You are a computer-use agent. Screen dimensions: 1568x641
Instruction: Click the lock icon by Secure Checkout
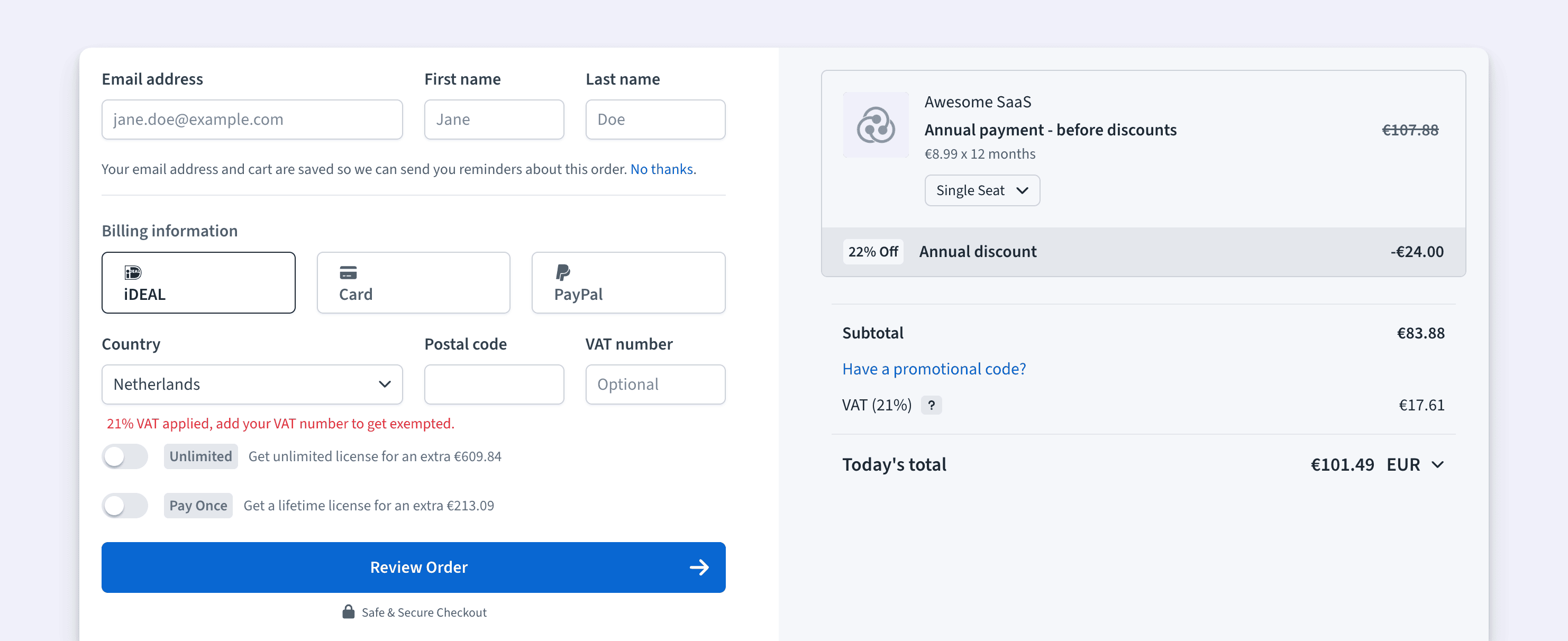[x=348, y=612]
